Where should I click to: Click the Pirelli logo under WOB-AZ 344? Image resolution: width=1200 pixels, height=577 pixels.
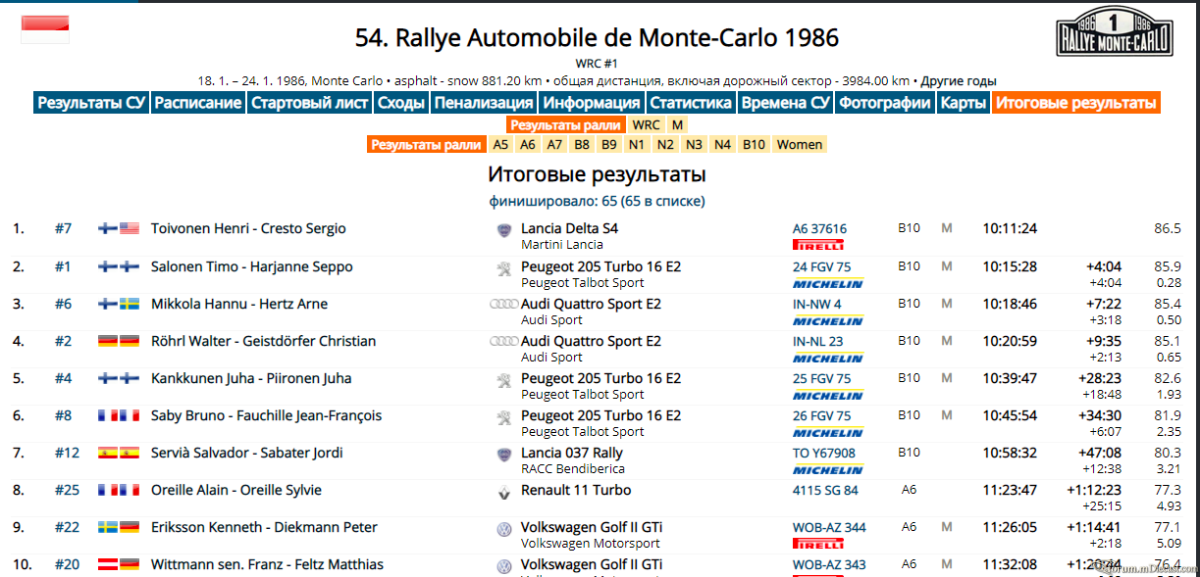(x=818, y=544)
